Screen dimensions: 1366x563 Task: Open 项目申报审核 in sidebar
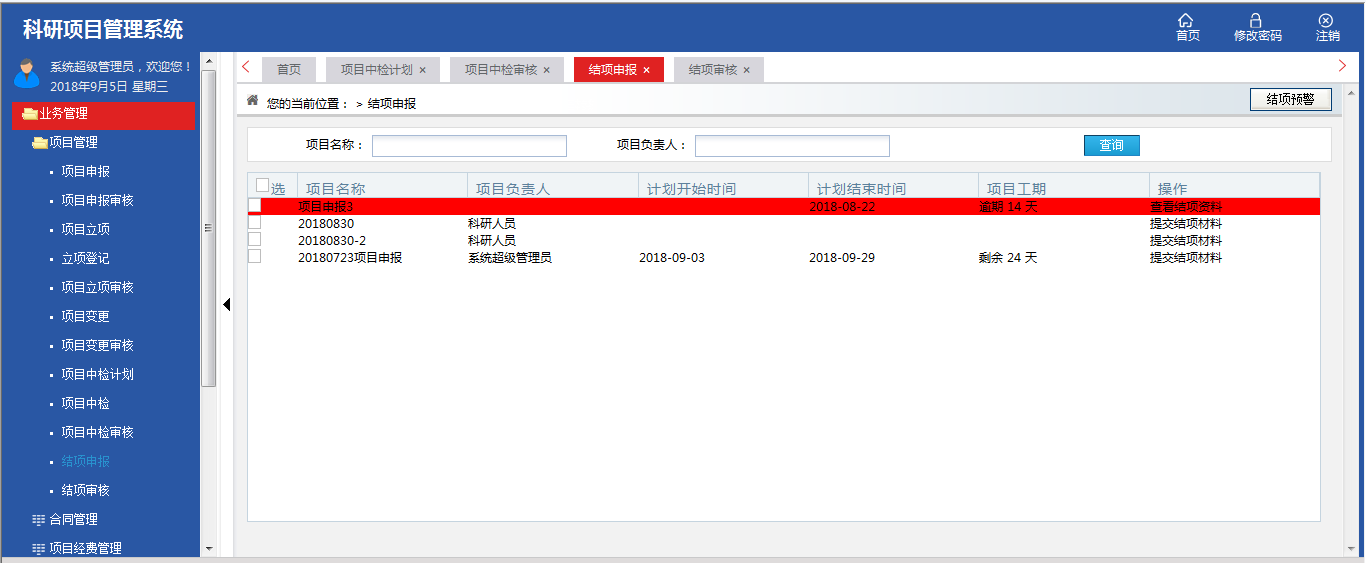[98, 201]
